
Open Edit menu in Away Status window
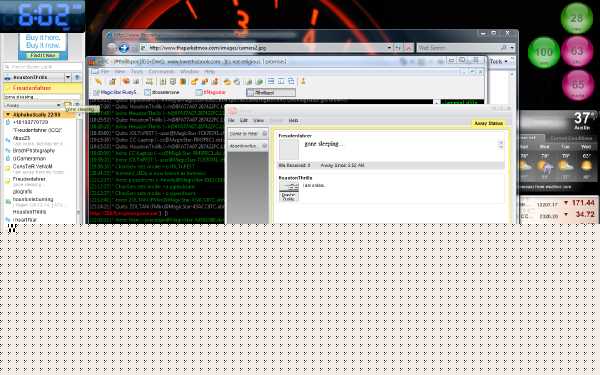point(244,121)
